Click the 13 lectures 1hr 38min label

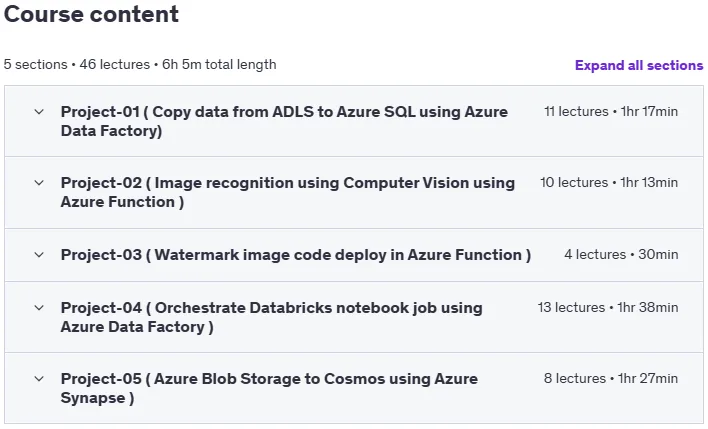point(608,308)
